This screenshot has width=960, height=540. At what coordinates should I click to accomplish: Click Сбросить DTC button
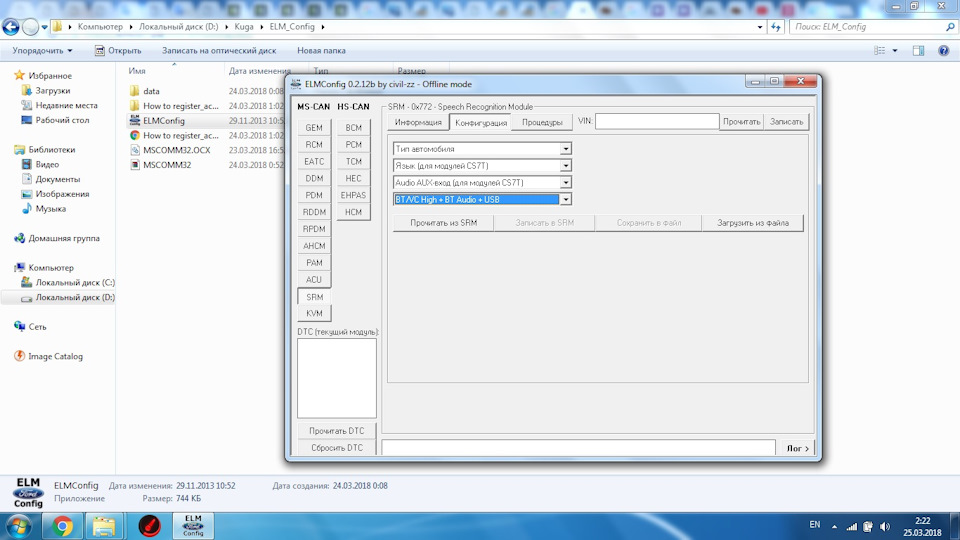(337, 448)
